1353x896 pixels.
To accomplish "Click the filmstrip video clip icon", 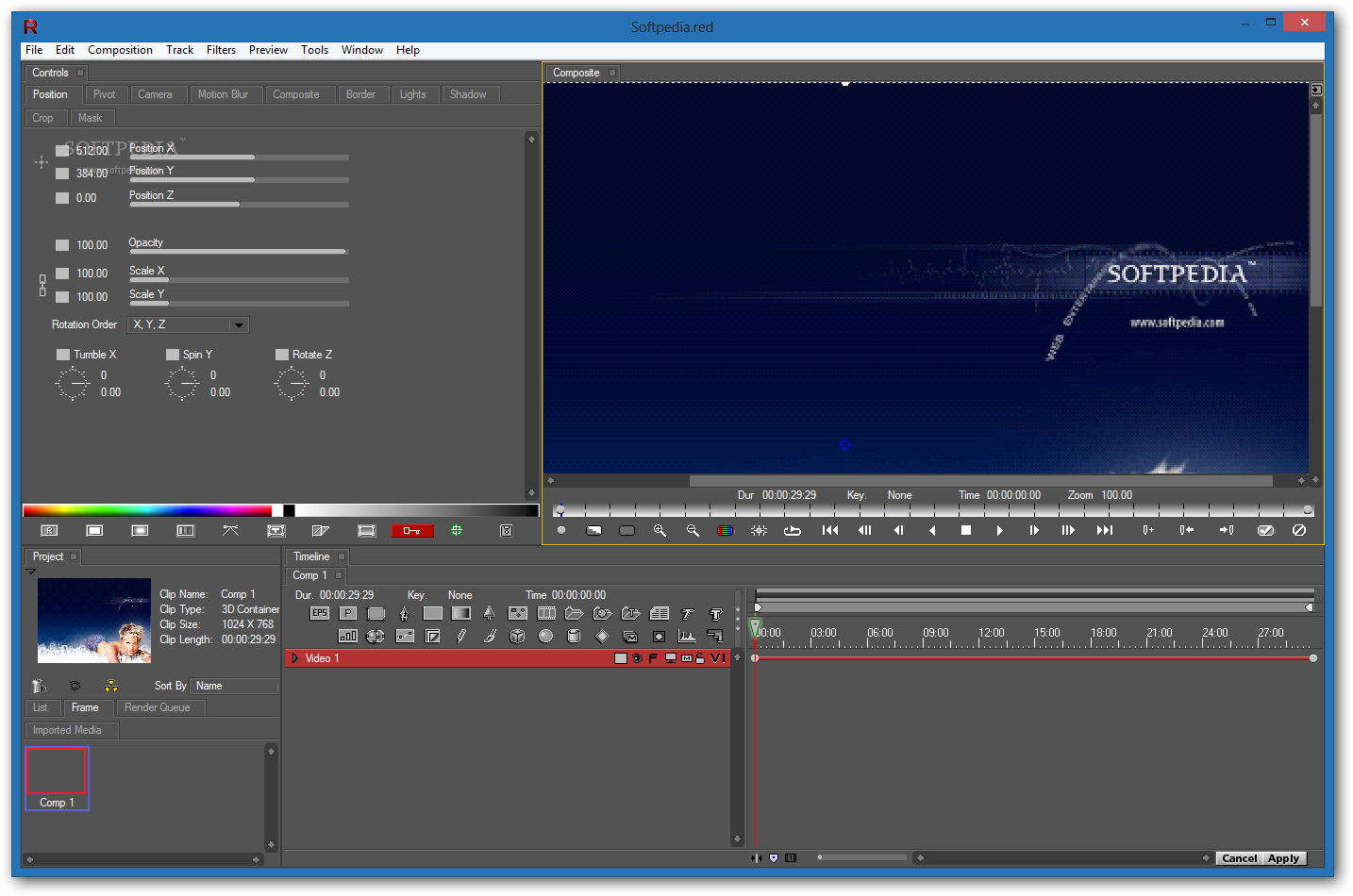I will coord(546,613).
